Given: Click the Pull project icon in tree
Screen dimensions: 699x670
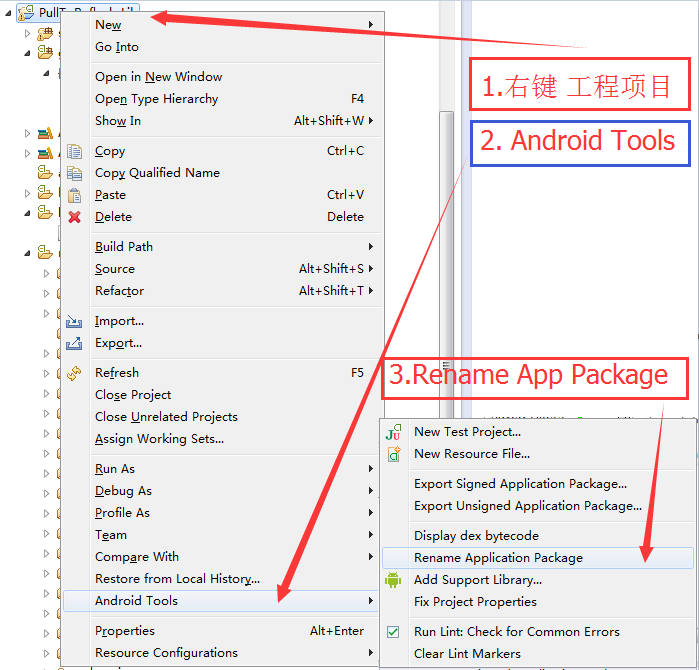Looking at the screenshot, I should pos(26,12).
